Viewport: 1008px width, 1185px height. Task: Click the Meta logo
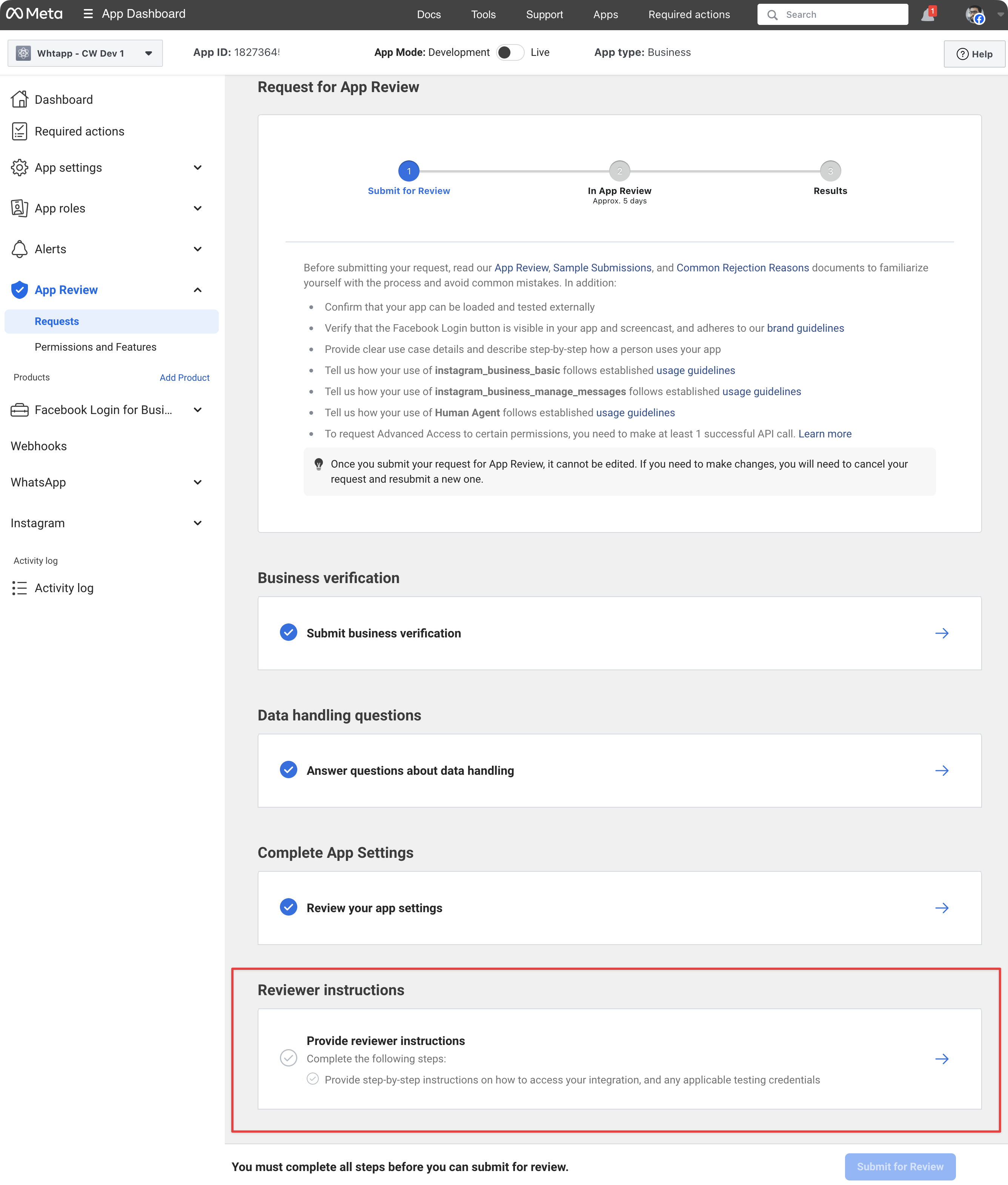[x=34, y=14]
